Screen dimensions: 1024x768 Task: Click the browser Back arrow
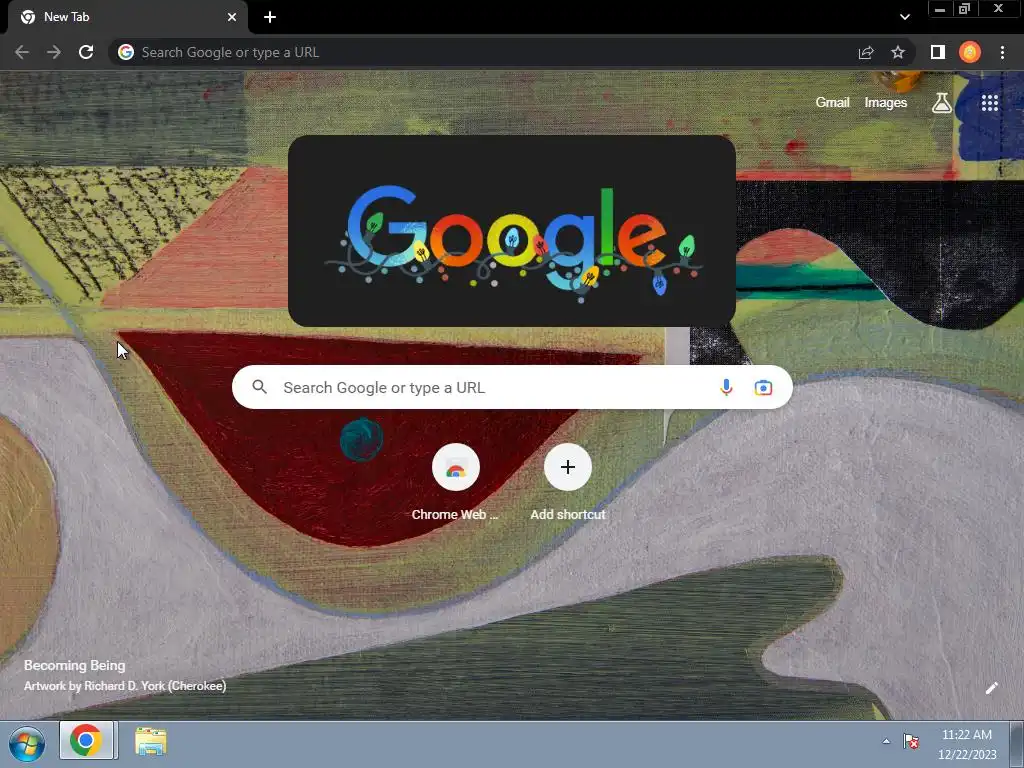(x=22, y=52)
